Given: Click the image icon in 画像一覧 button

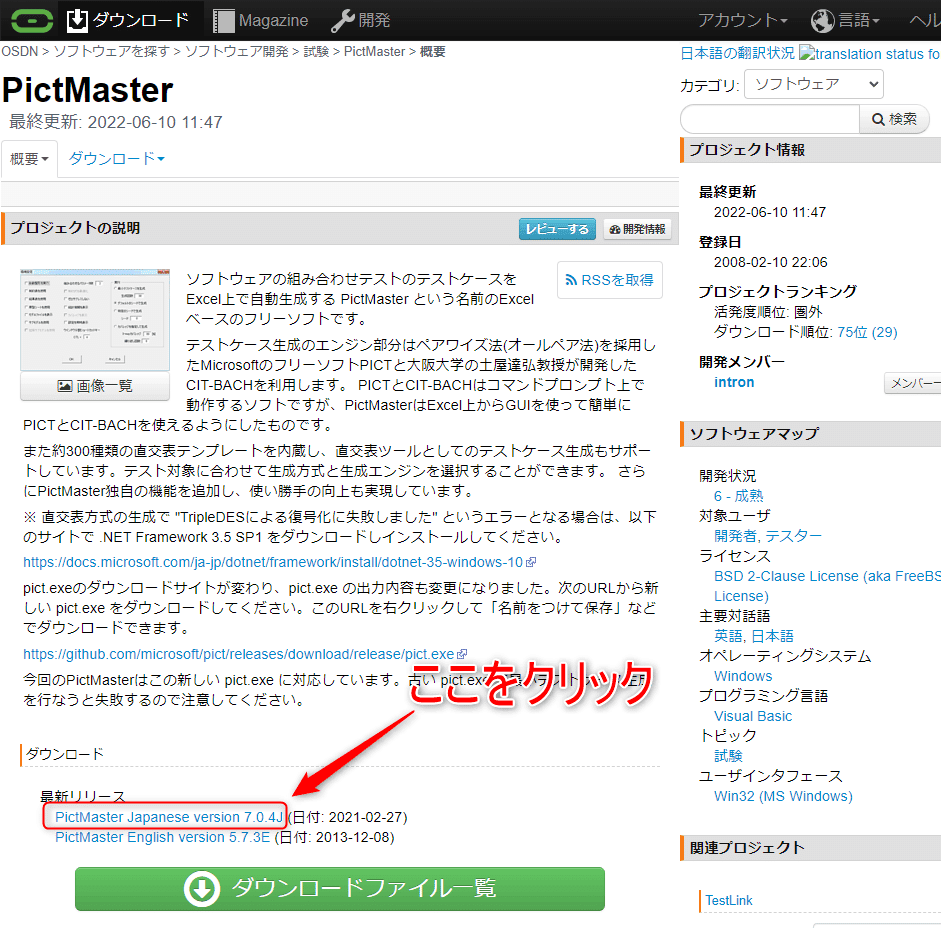Looking at the screenshot, I should click(x=65, y=386).
